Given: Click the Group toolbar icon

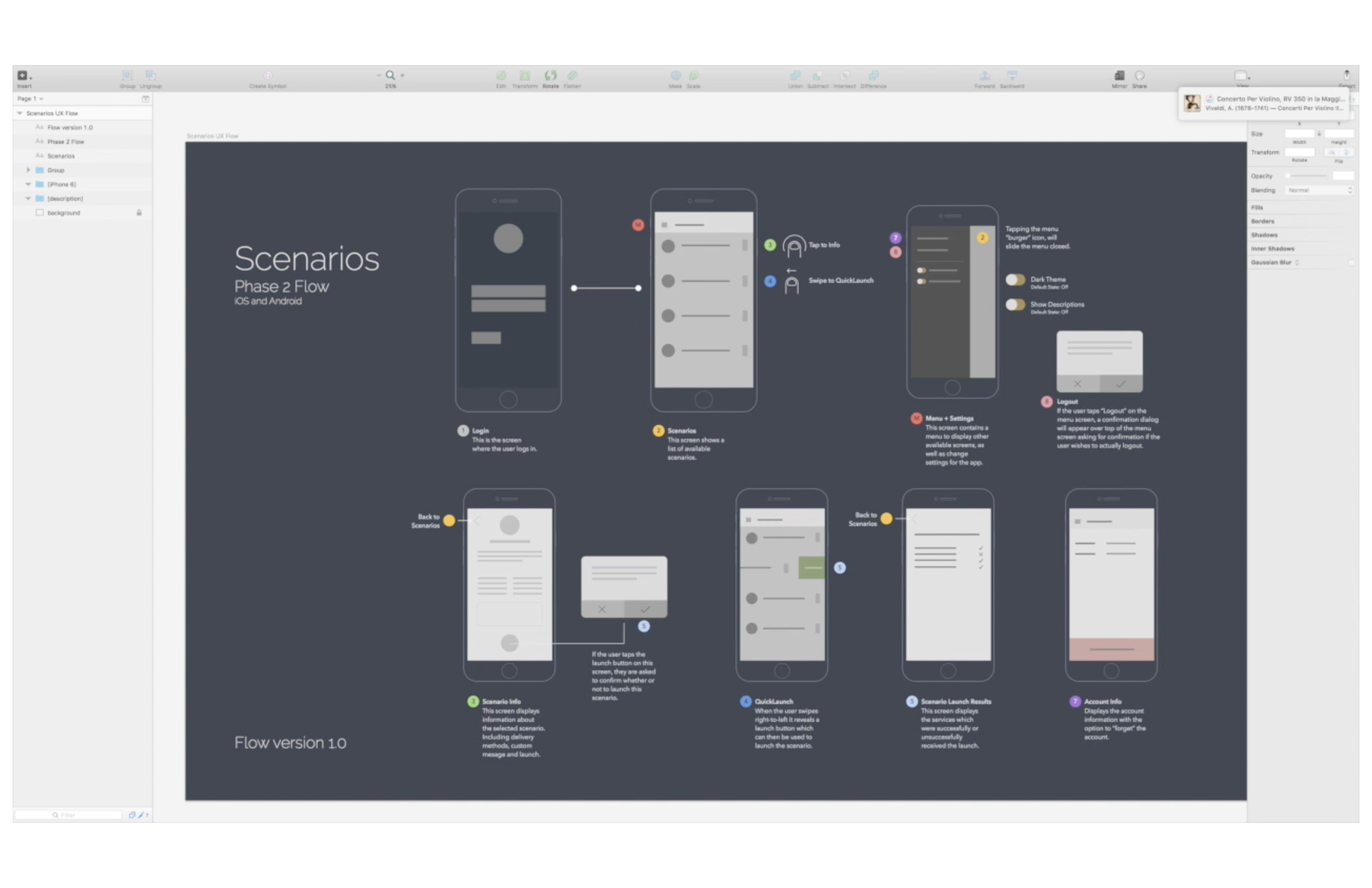Looking at the screenshot, I should [x=127, y=76].
